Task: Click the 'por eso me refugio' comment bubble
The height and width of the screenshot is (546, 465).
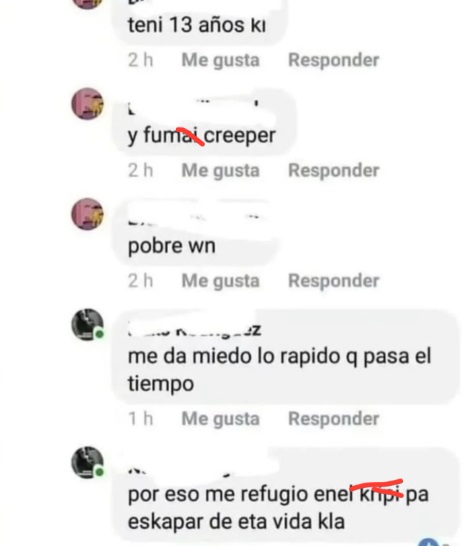Action: tap(286, 496)
